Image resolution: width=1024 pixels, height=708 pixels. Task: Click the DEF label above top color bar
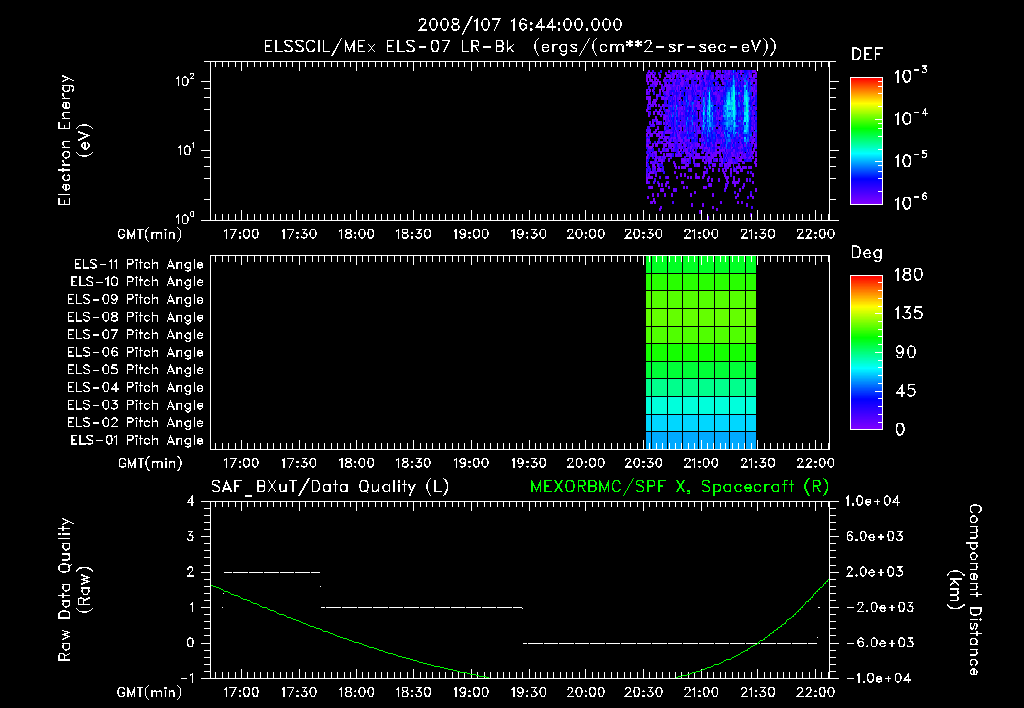click(x=867, y=55)
